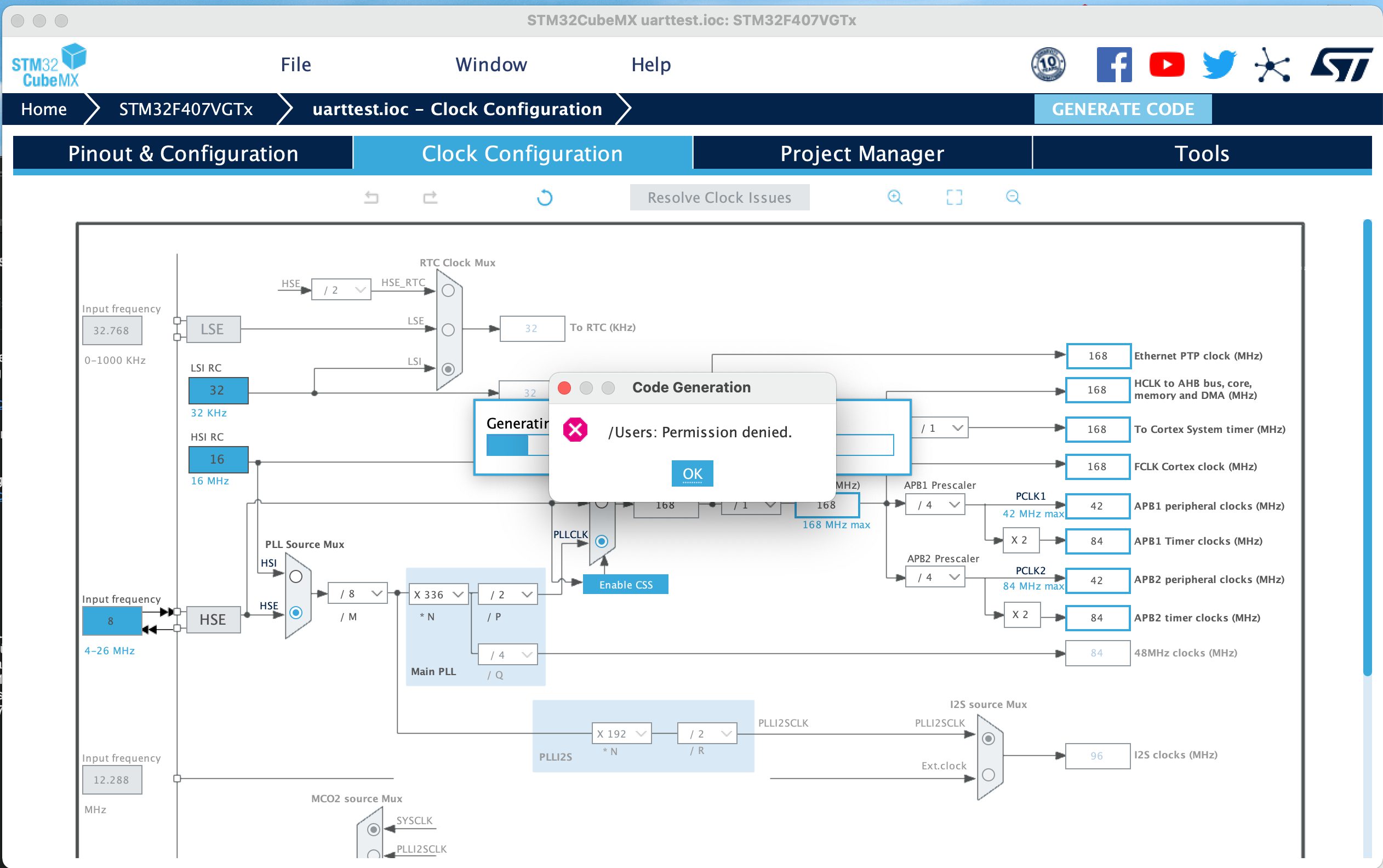The width and height of the screenshot is (1383, 868).
Task: Click the redo arrow icon
Action: click(430, 197)
